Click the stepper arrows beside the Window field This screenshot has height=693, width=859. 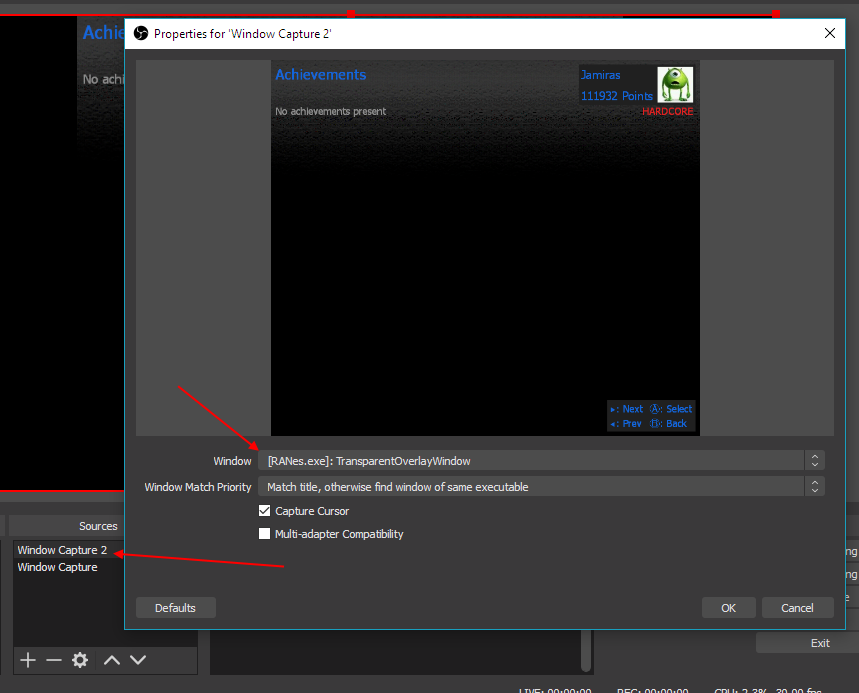815,461
